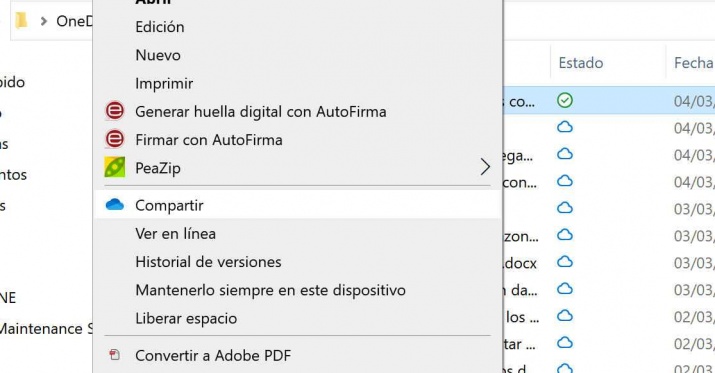The height and width of the screenshot is (373, 715).
Task: Click the file name ending in 'zon...'
Action: 521,236
